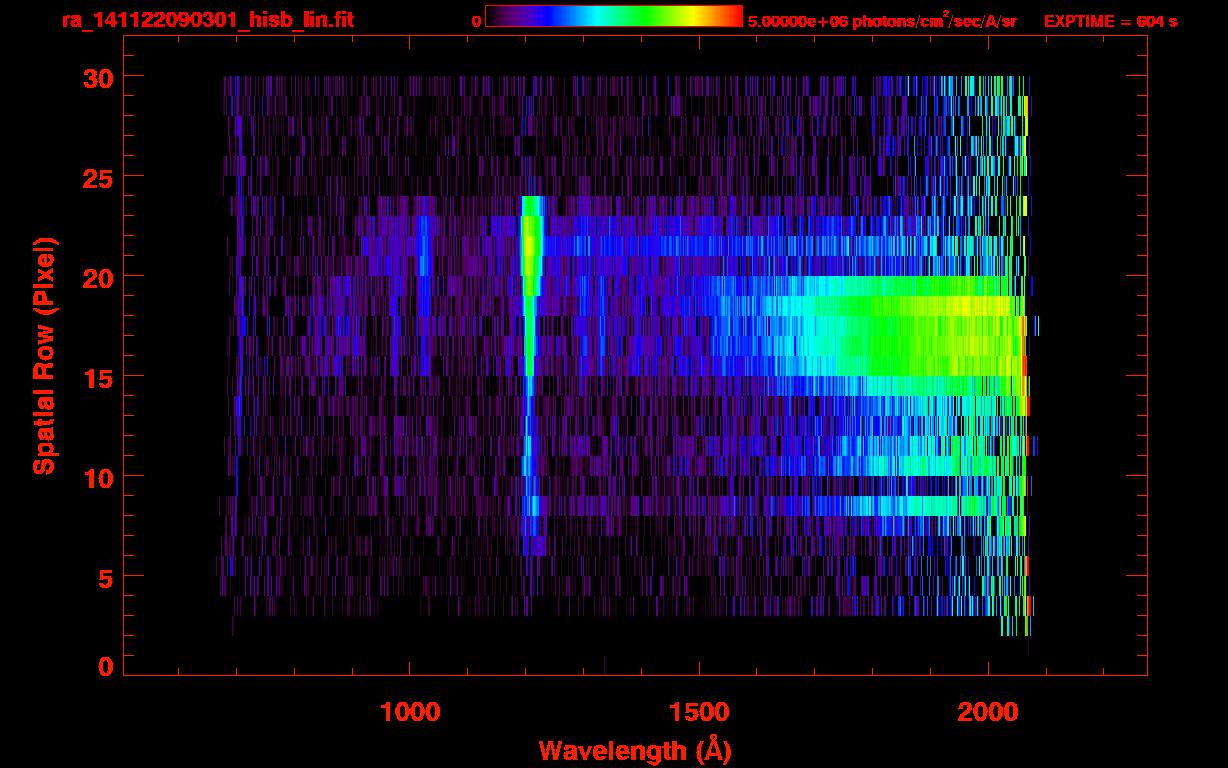The width and height of the screenshot is (1228, 768).
Task: Click the rainbow color scale bar
Action: pyautogui.click(x=614, y=16)
